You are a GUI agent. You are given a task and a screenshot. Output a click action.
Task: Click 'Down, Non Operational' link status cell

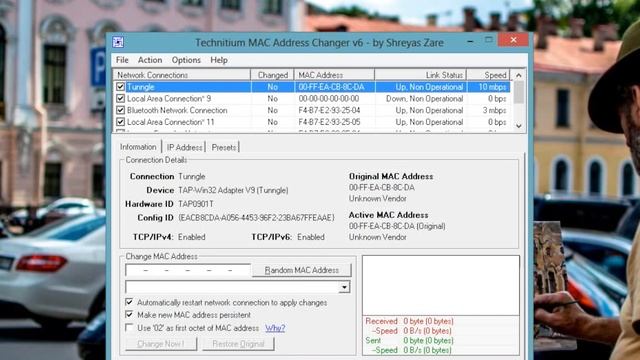tap(424, 98)
